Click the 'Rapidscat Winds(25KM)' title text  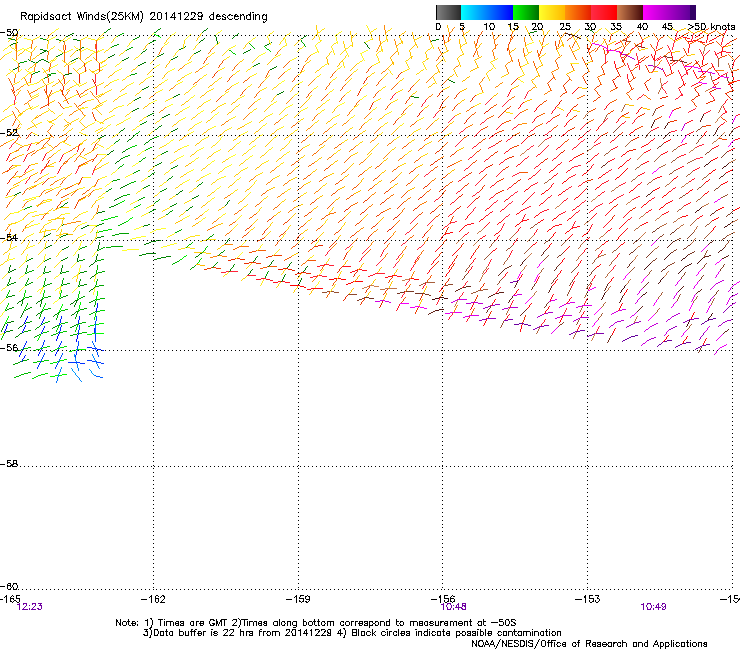[x=82, y=17]
